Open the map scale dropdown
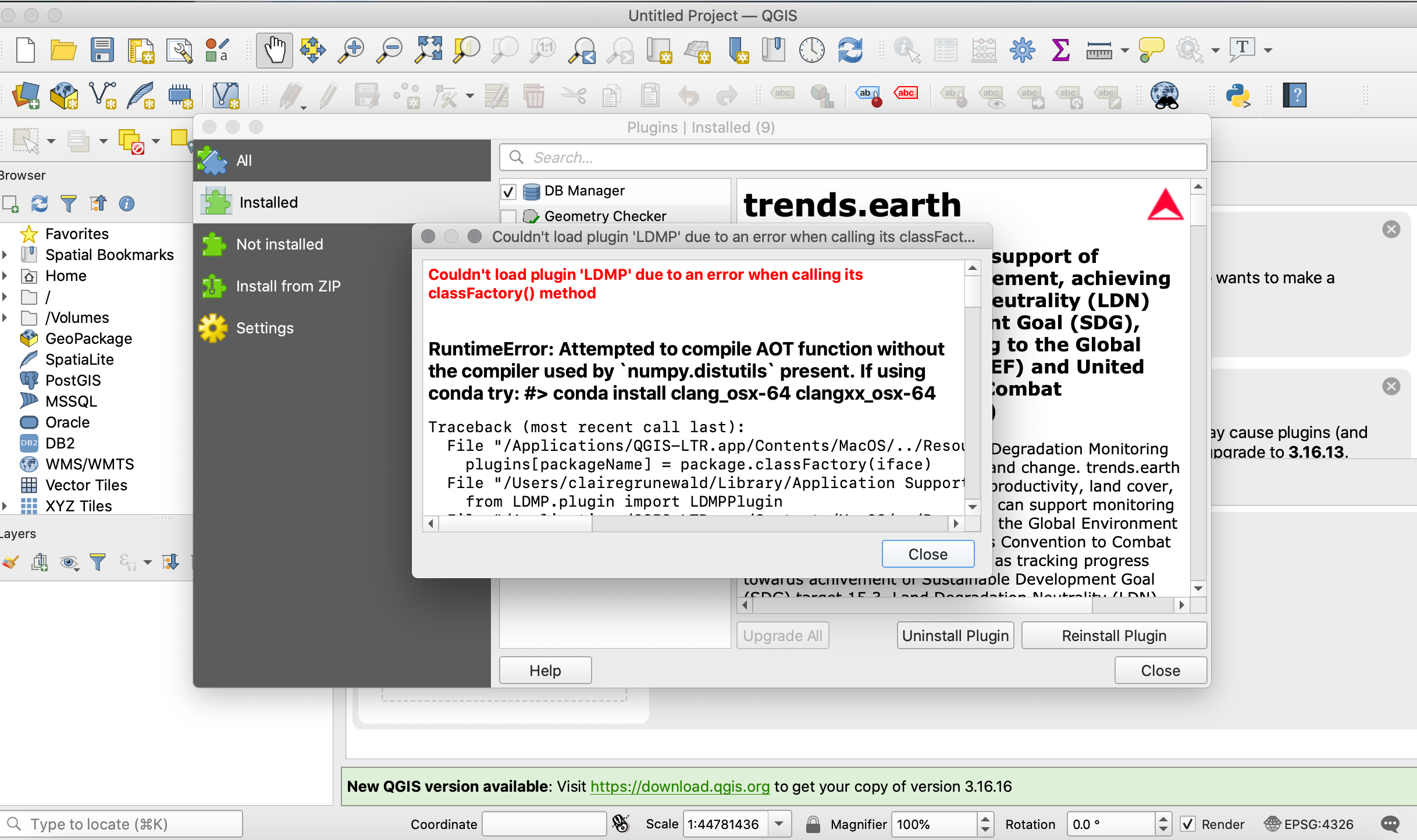Viewport: 1417px width, 840px height. pos(779,824)
